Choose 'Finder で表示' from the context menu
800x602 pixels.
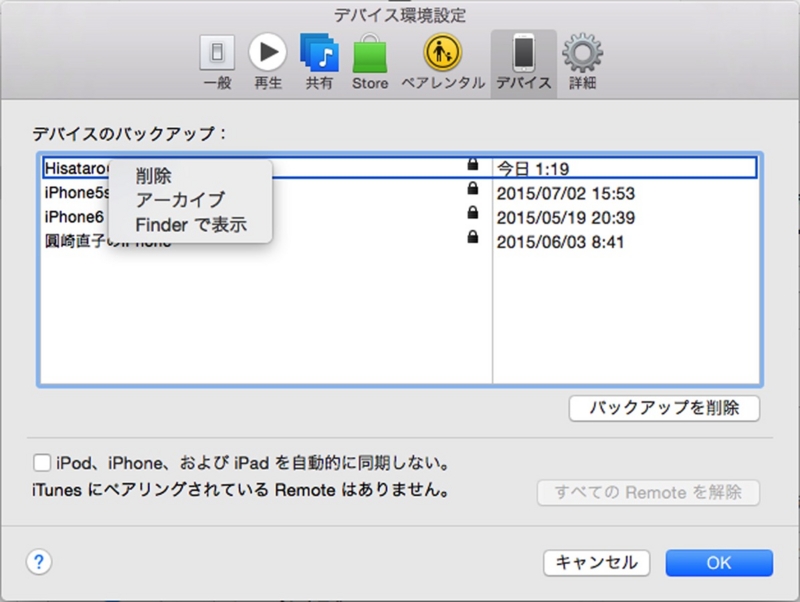(x=191, y=224)
